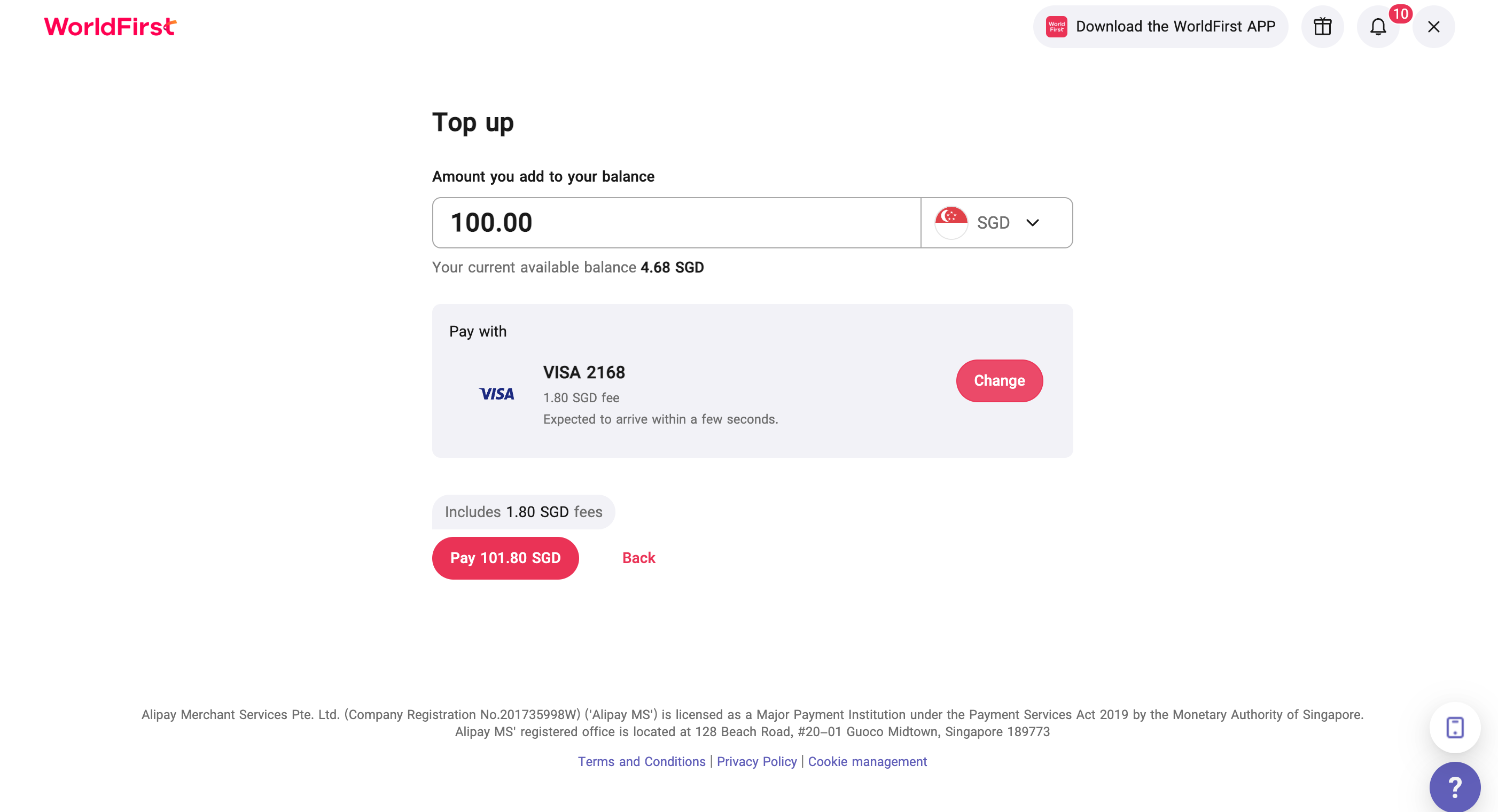Click the notification count badge
The height and width of the screenshot is (812, 1498).
1400,14
